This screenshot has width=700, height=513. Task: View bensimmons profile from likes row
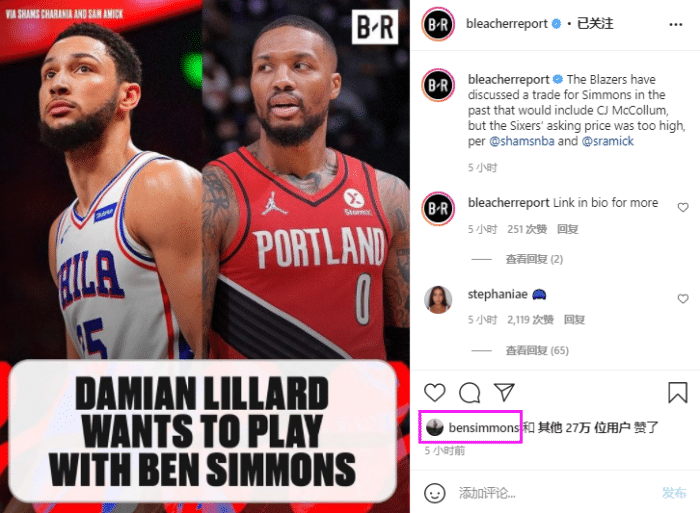[x=483, y=428]
